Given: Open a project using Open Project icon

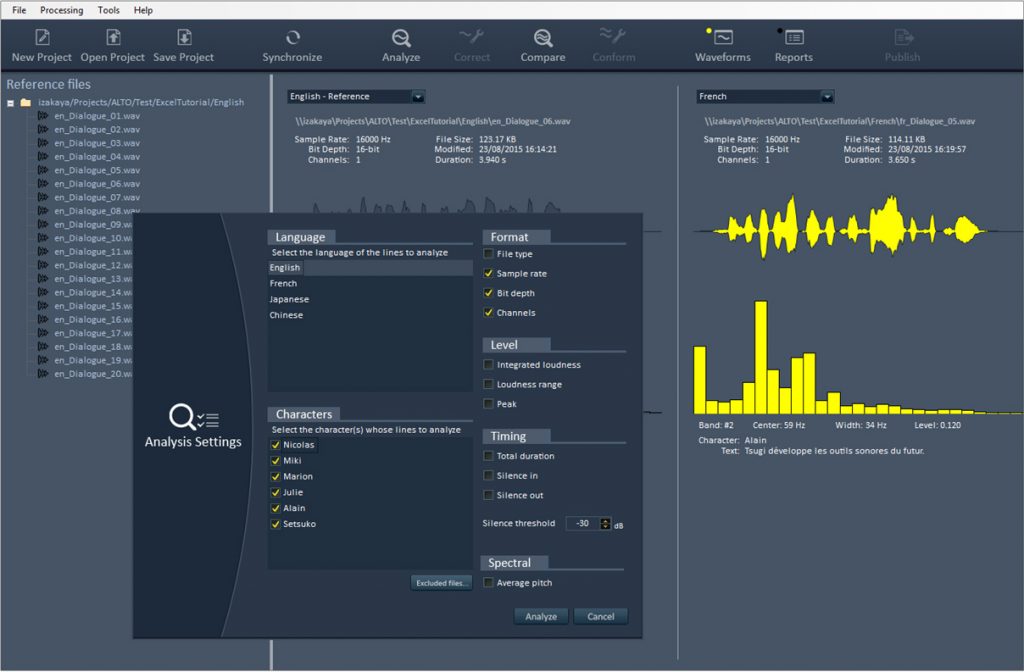Looking at the screenshot, I should pyautogui.click(x=113, y=38).
